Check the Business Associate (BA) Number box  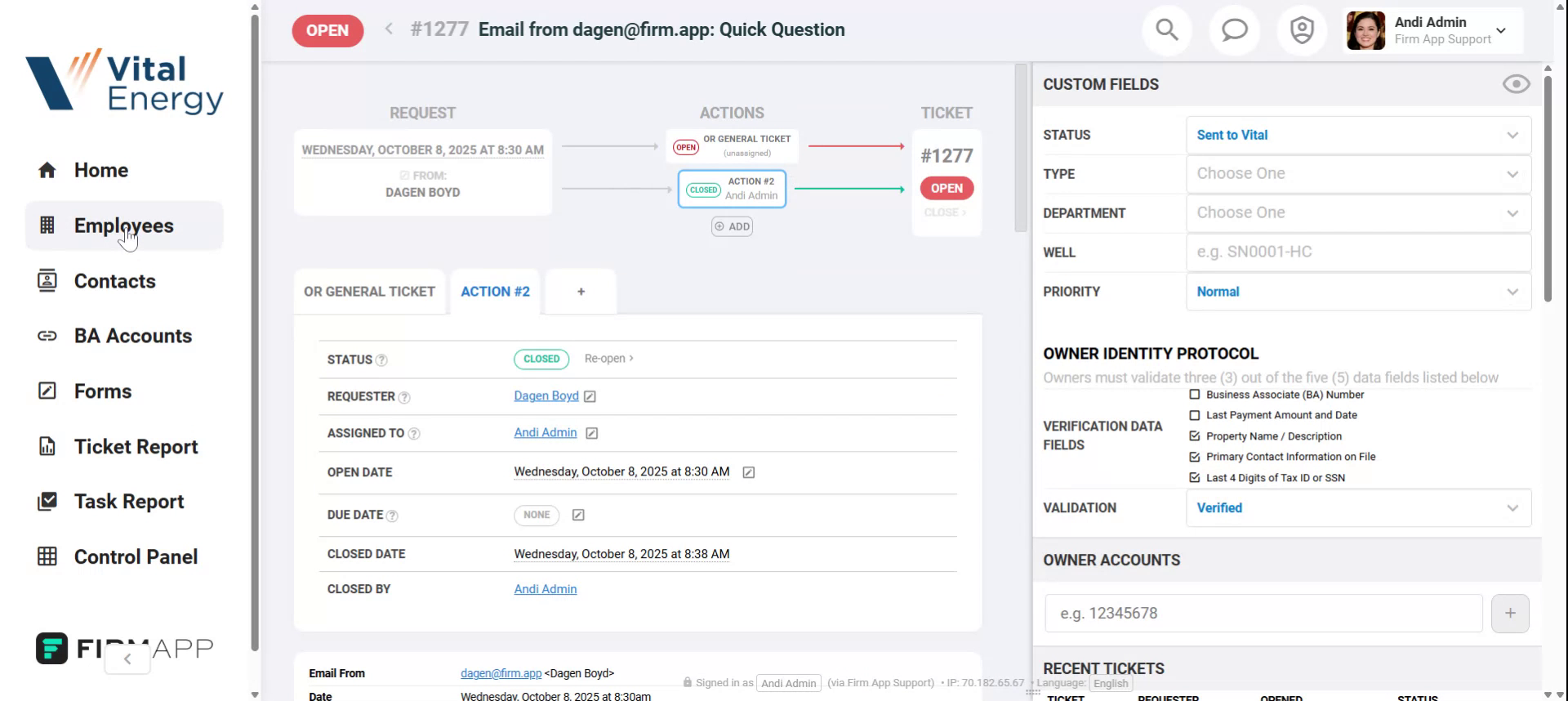pos(1195,395)
